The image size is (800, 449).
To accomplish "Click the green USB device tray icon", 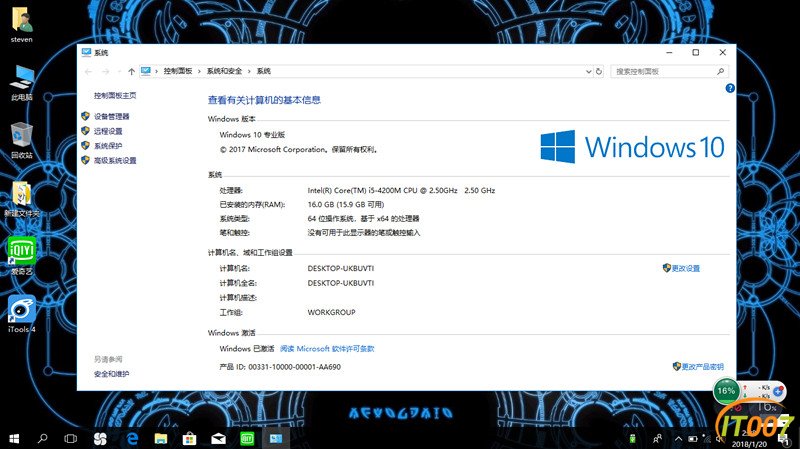I will tap(633, 439).
